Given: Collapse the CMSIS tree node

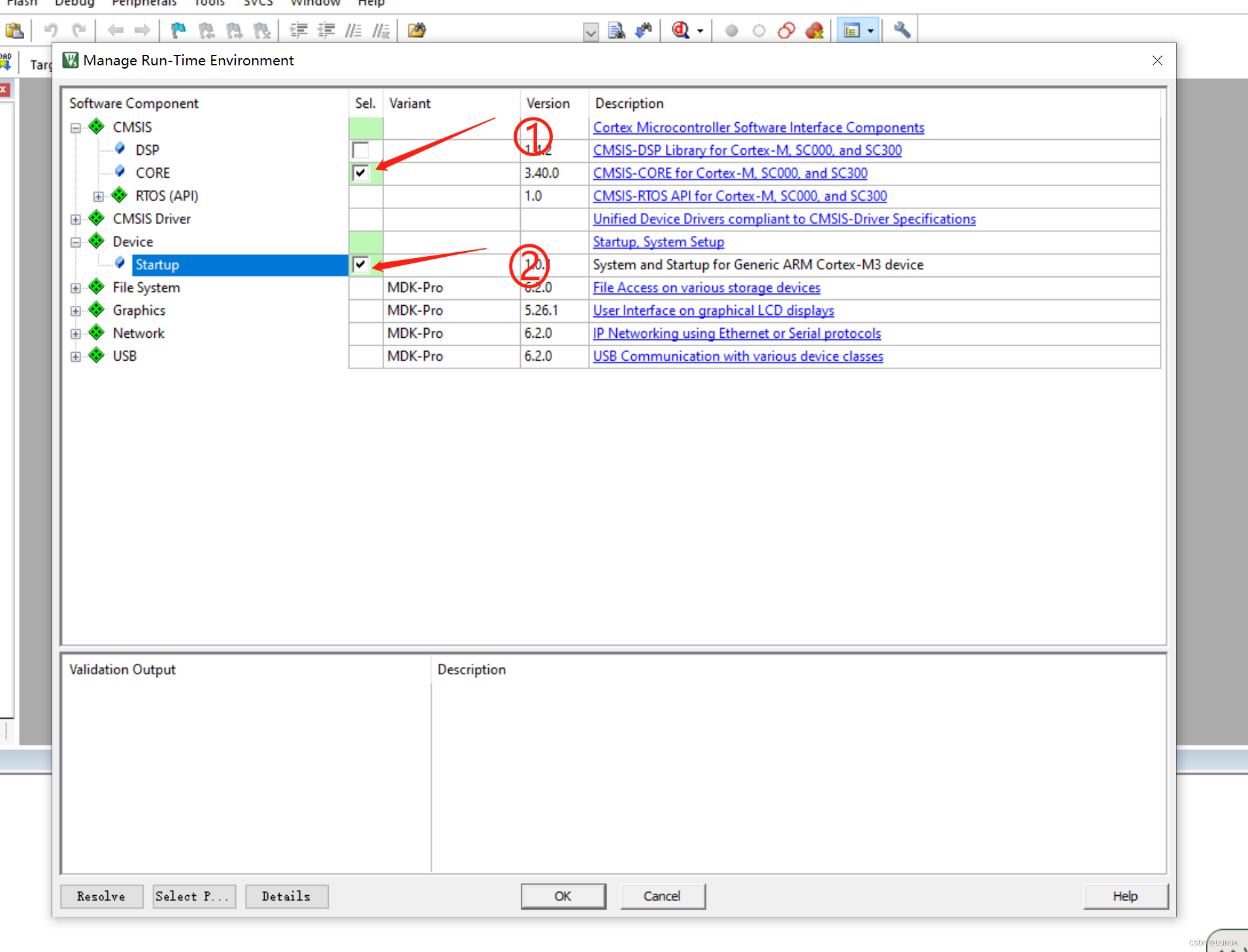Looking at the screenshot, I should 76,128.
